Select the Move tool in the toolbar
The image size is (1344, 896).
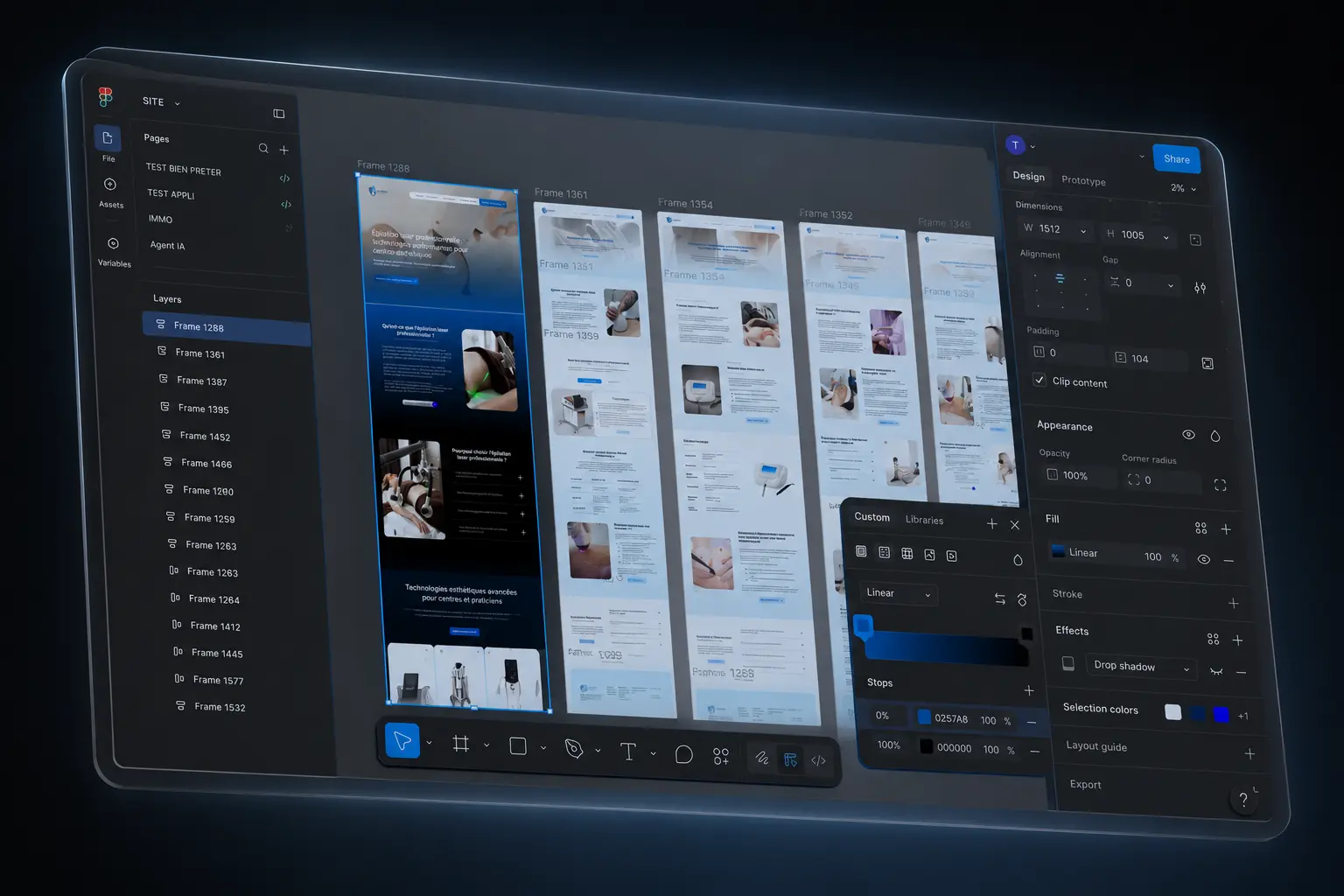point(402,741)
